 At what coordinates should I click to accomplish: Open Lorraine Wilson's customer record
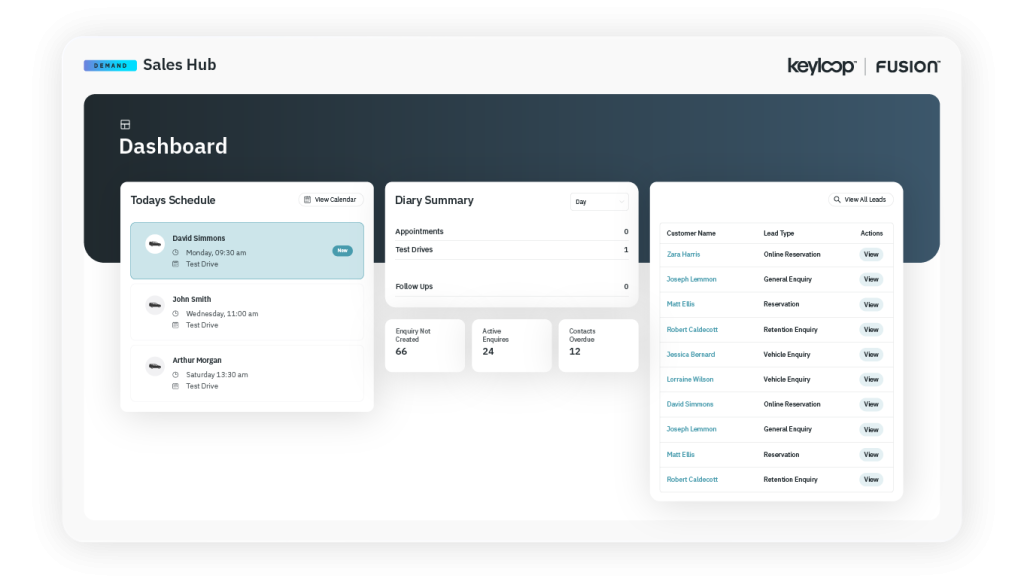[x=689, y=379]
